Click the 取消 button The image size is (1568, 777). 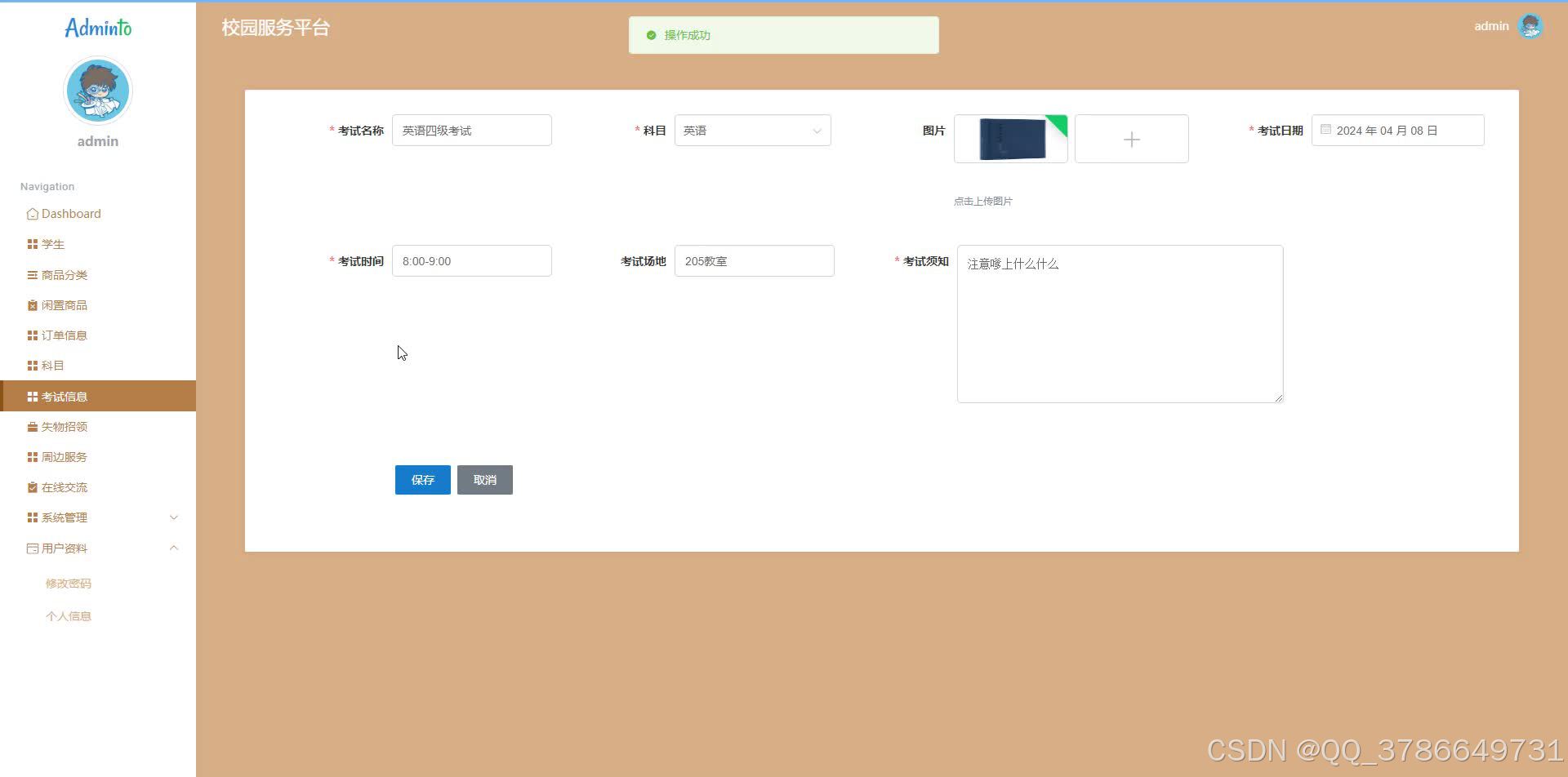coord(485,480)
